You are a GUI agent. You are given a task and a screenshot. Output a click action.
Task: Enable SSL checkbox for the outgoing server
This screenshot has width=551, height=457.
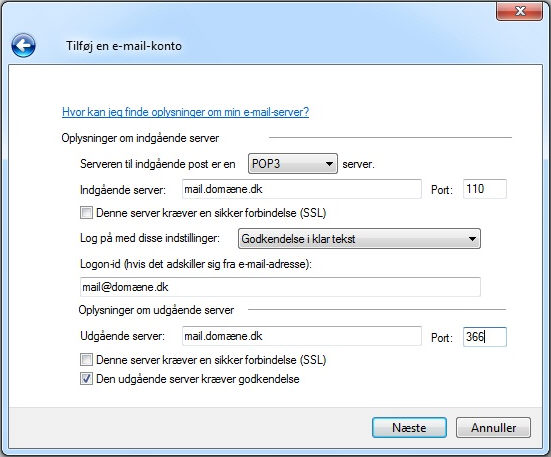86,360
